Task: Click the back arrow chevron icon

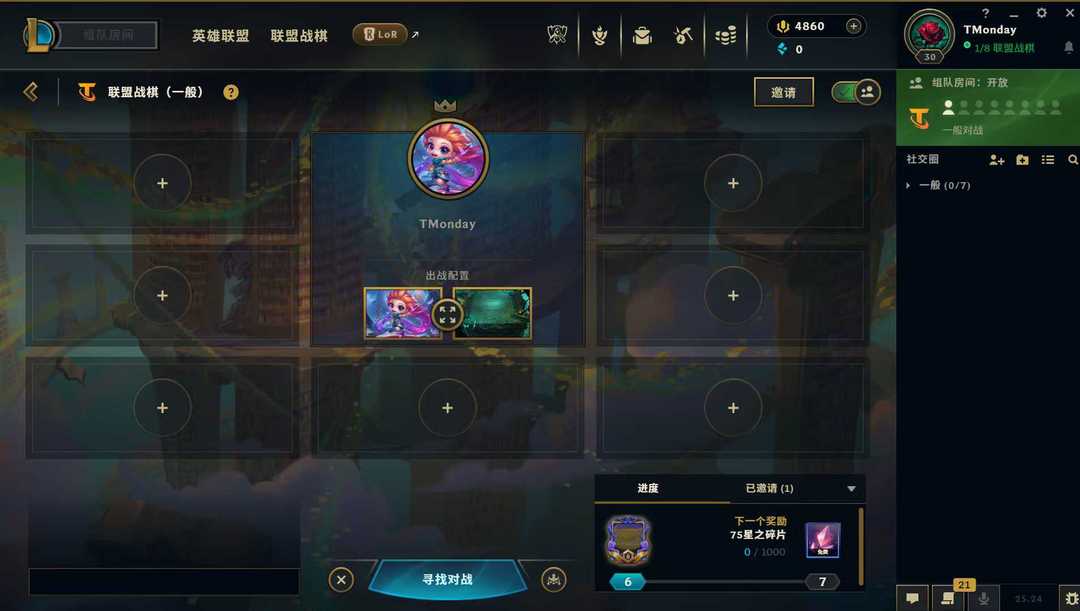Action: pos(30,92)
